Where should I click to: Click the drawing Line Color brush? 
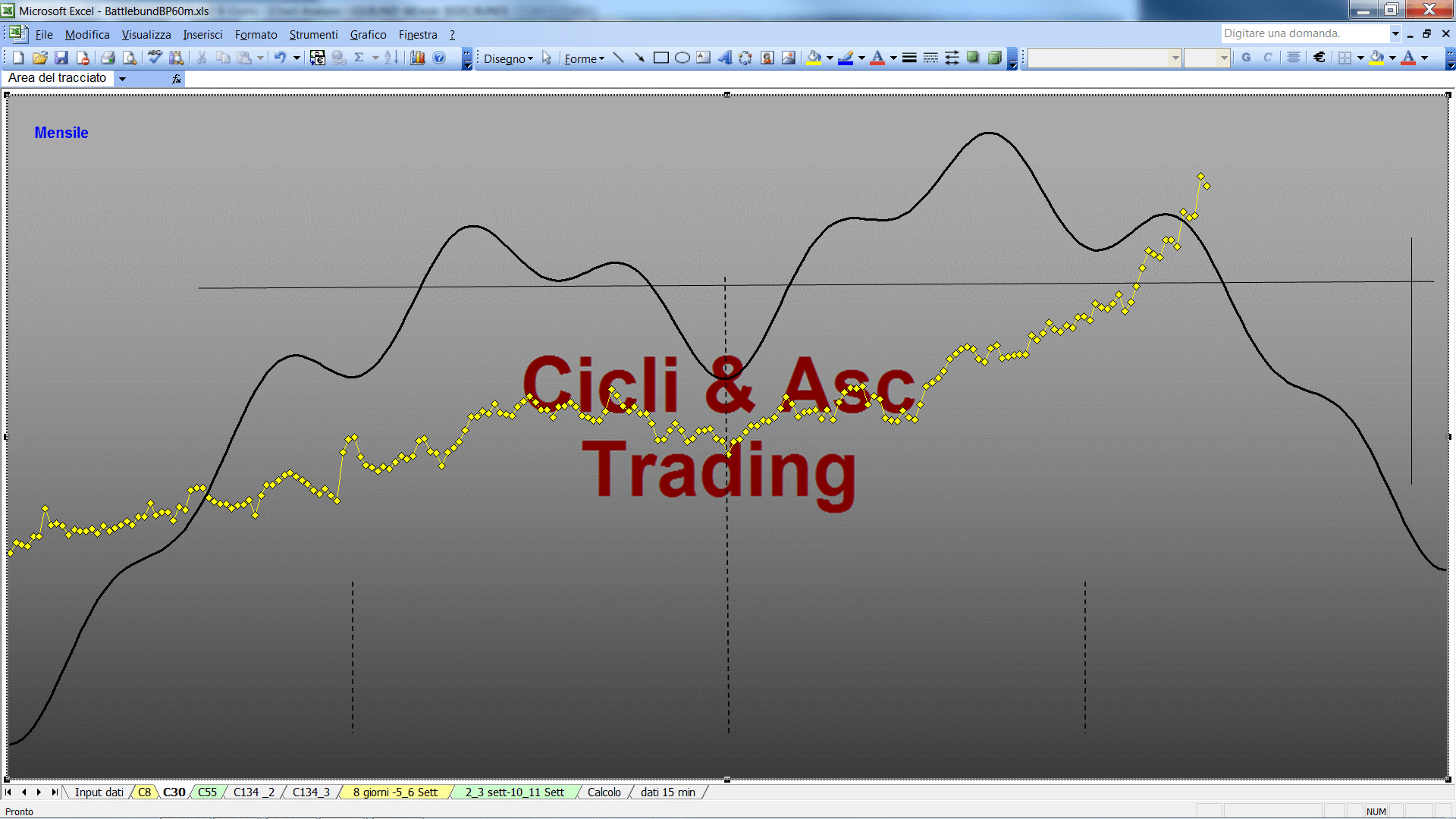(846, 58)
